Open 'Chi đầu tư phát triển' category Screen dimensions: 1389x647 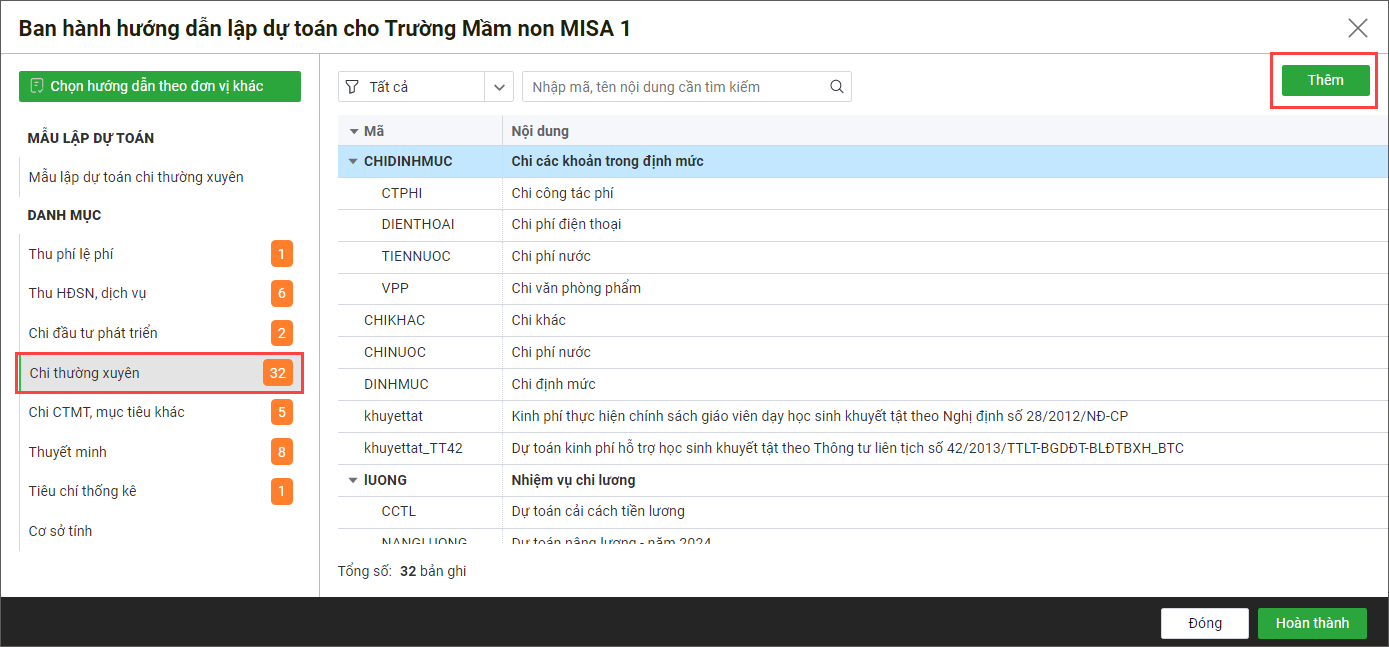click(93, 333)
